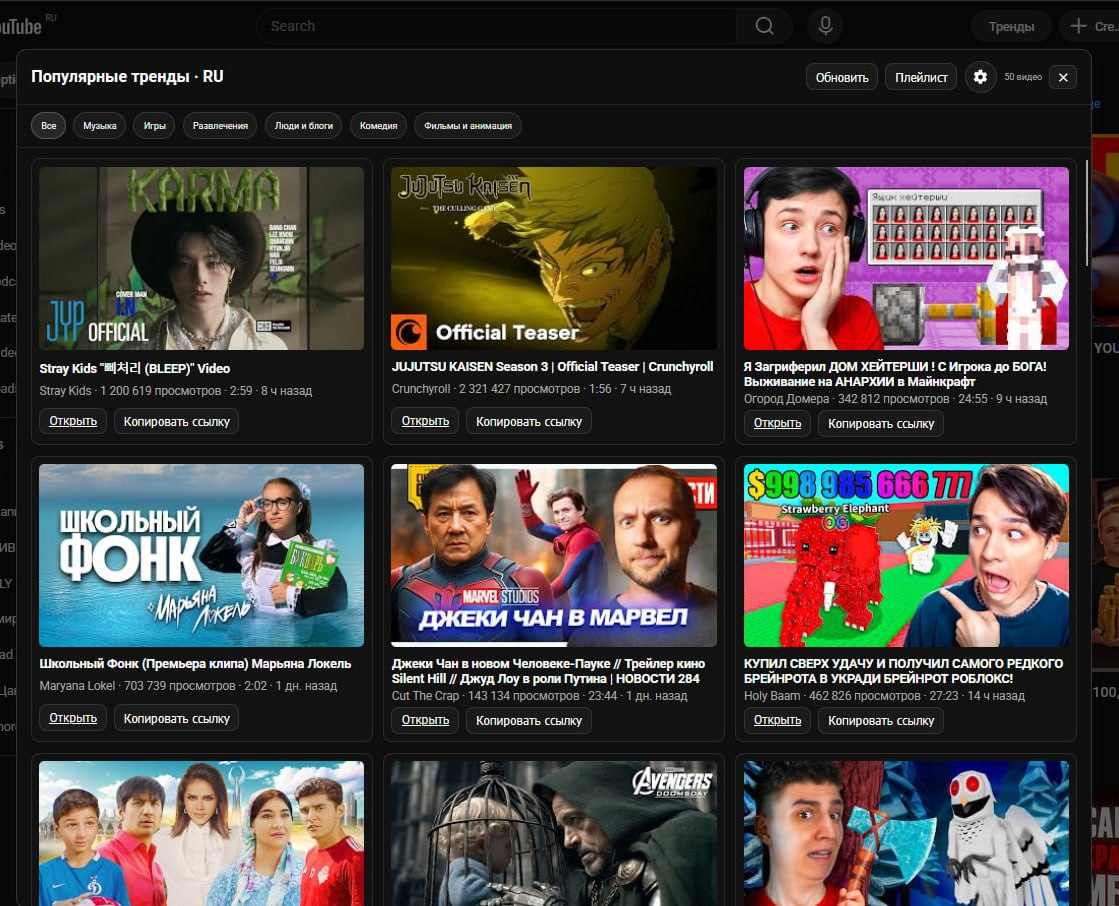Viewport: 1119px width, 906px height.
Task: Click Открыть under Школьный Фонк video
Action: pos(73,718)
